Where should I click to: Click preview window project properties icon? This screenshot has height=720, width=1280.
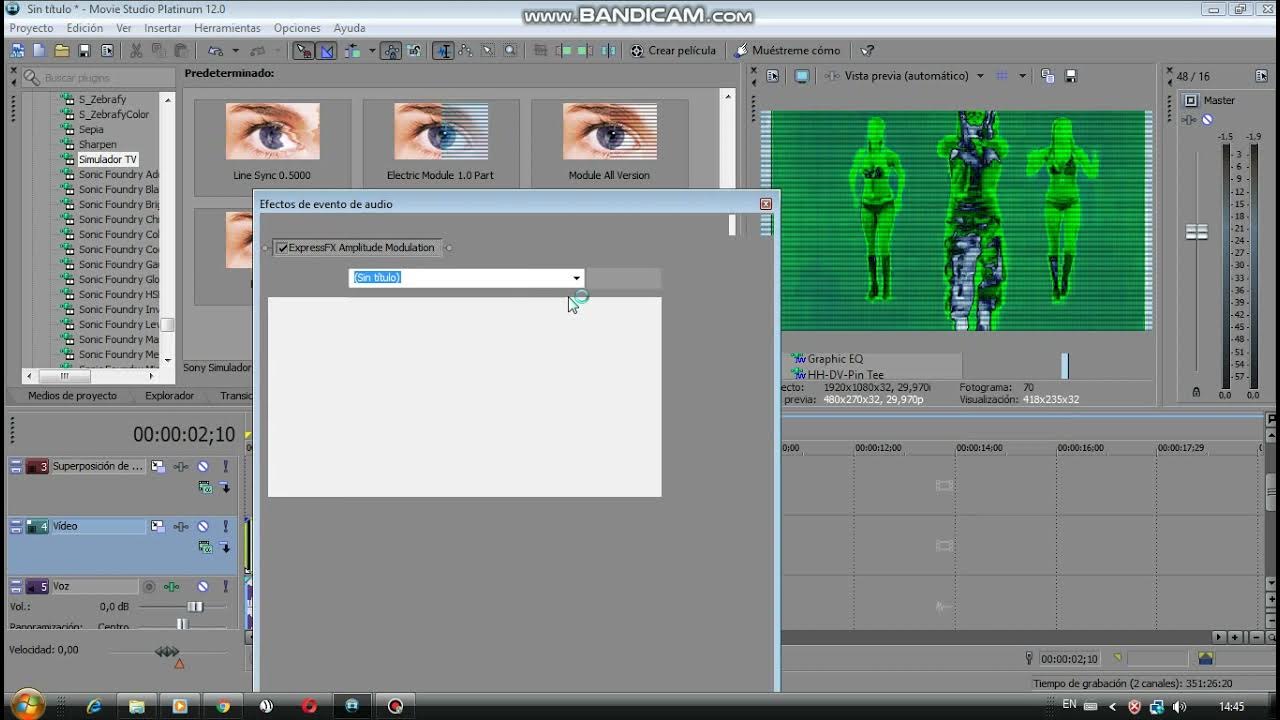772,76
